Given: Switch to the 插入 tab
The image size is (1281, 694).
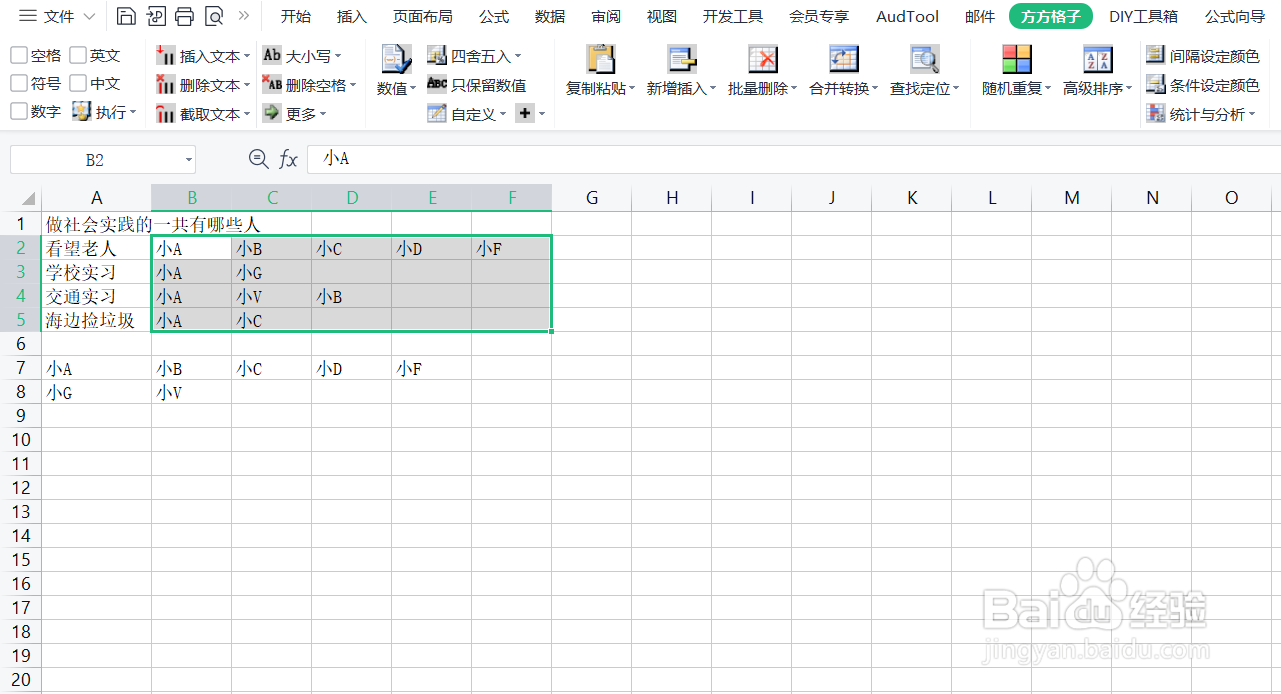Looking at the screenshot, I should pos(352,16).
